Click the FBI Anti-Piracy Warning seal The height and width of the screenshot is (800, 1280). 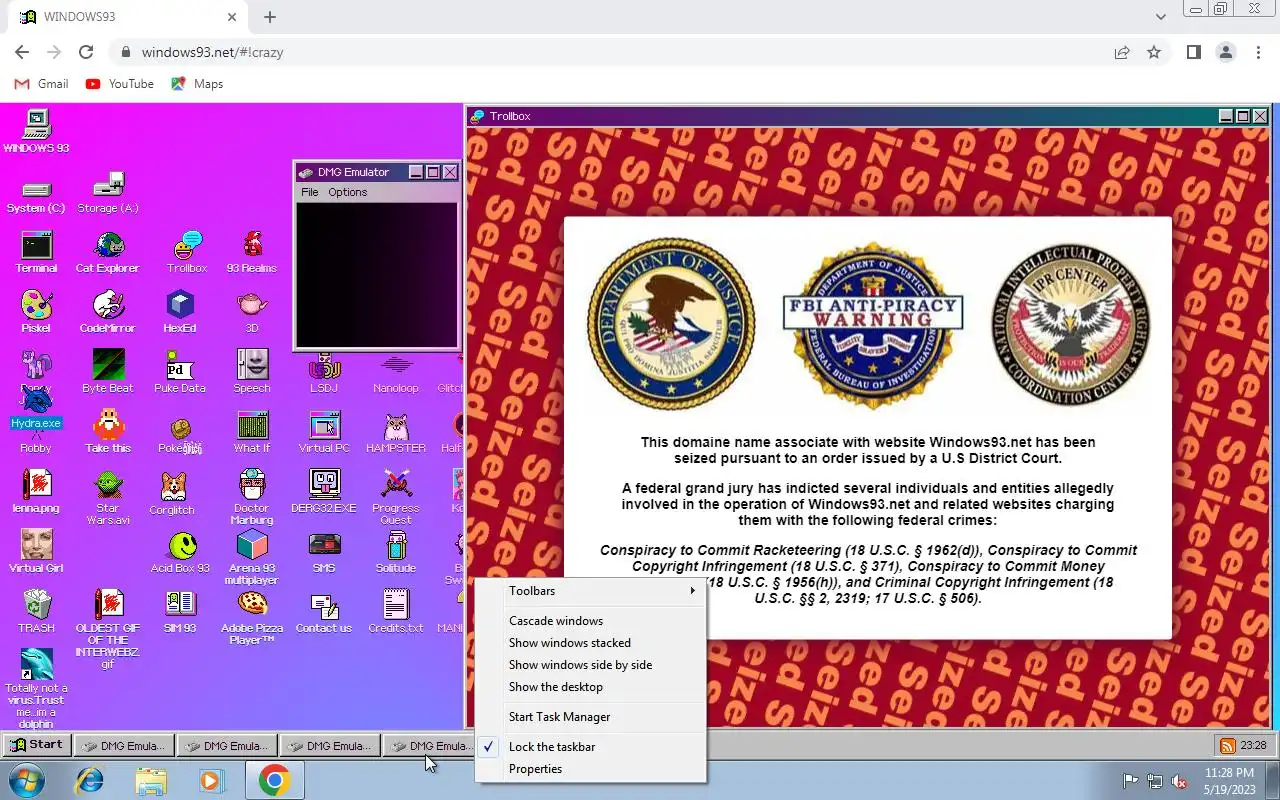click(873, 325)
